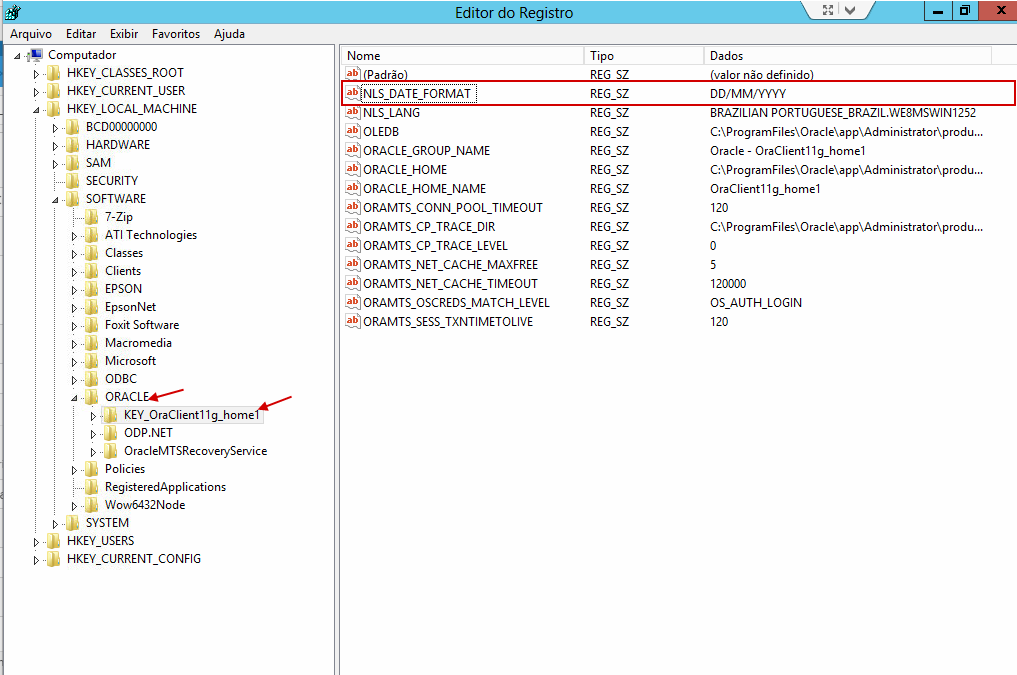Select the HARDWARE key label
Screen dimensions: 1017x675
(117, 145)
